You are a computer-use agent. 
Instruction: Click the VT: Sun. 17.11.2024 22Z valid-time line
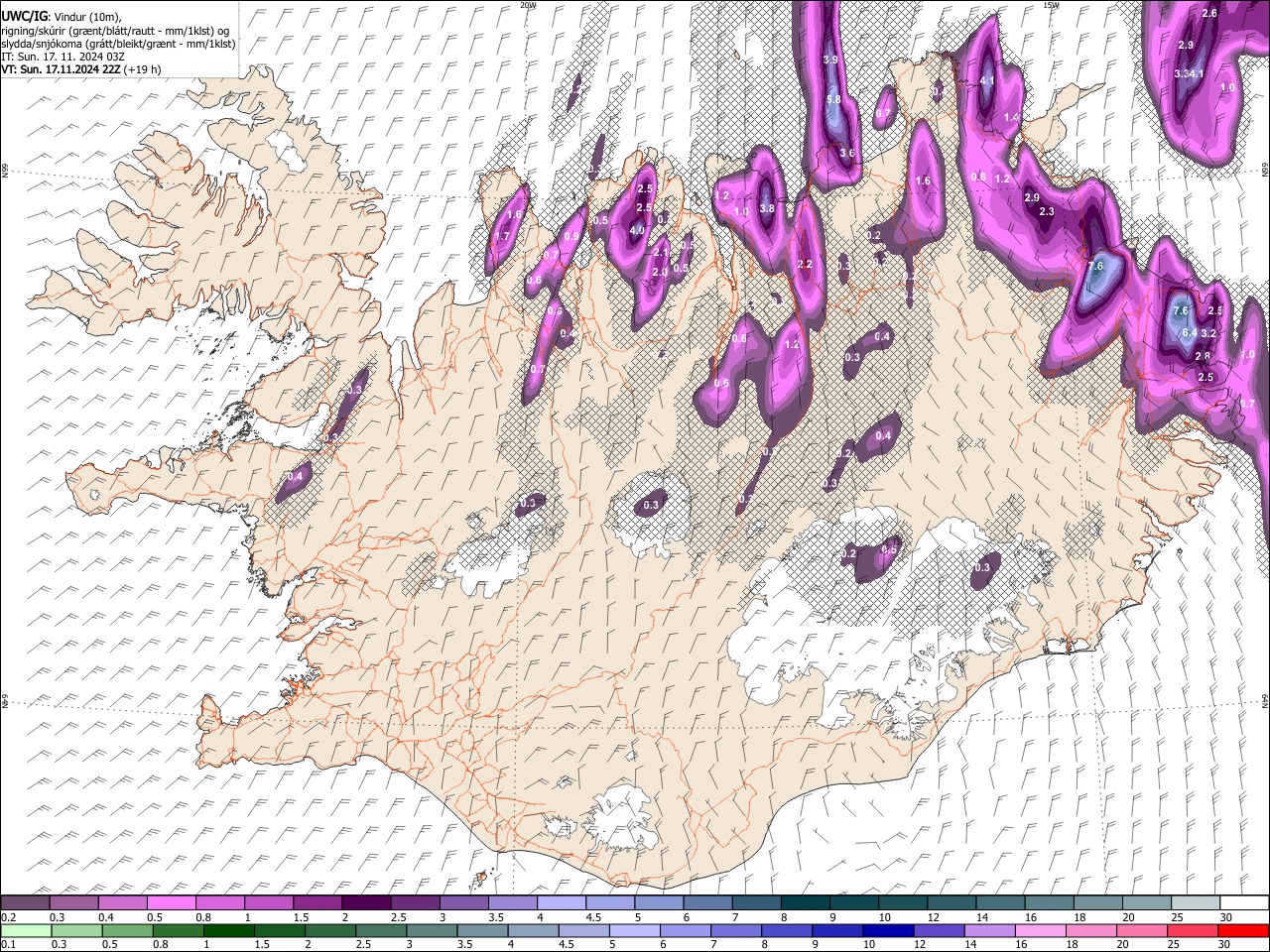pos(80,69)
